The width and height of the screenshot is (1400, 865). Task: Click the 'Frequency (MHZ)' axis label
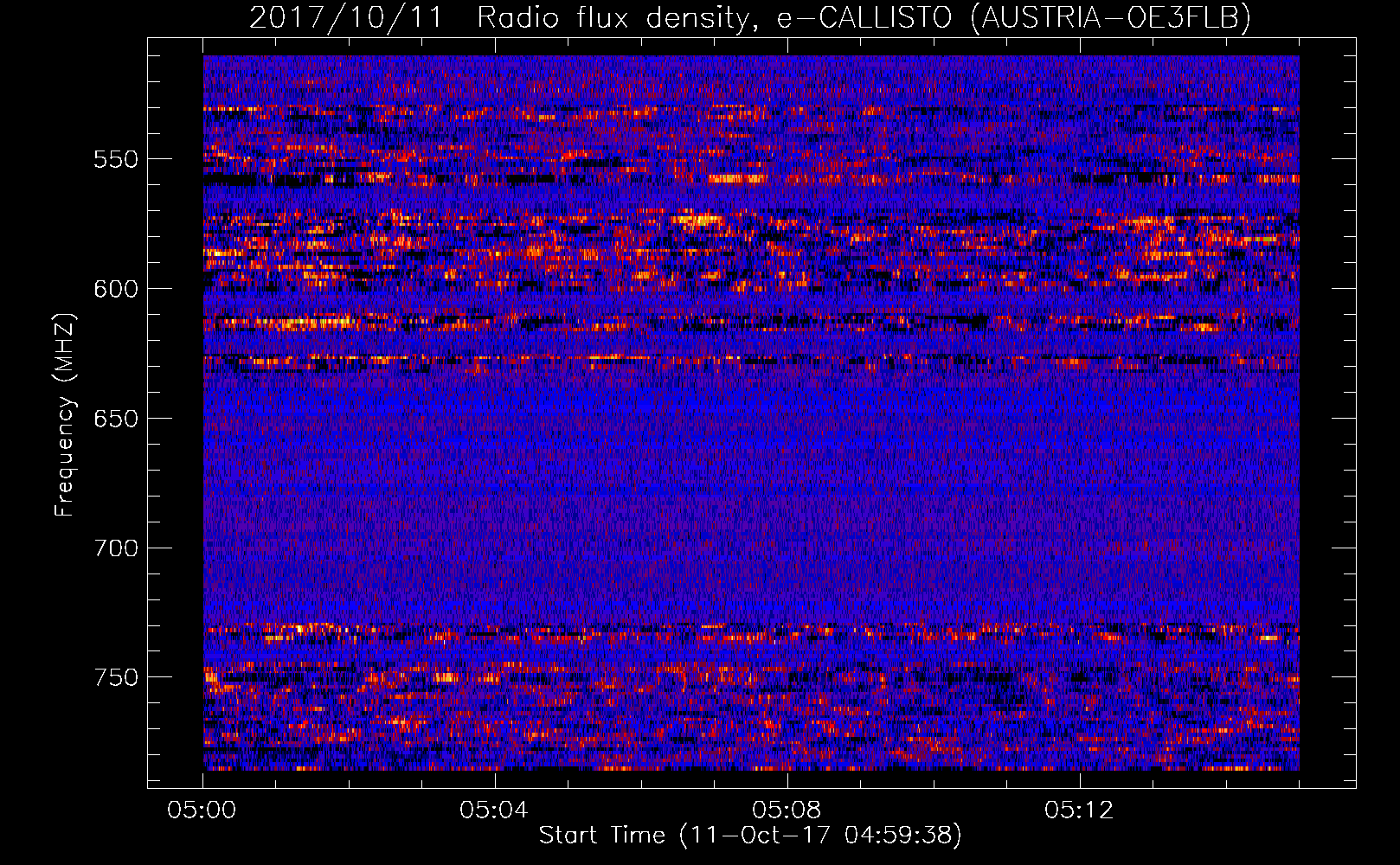pyautogui.click(x=65, y=415)
